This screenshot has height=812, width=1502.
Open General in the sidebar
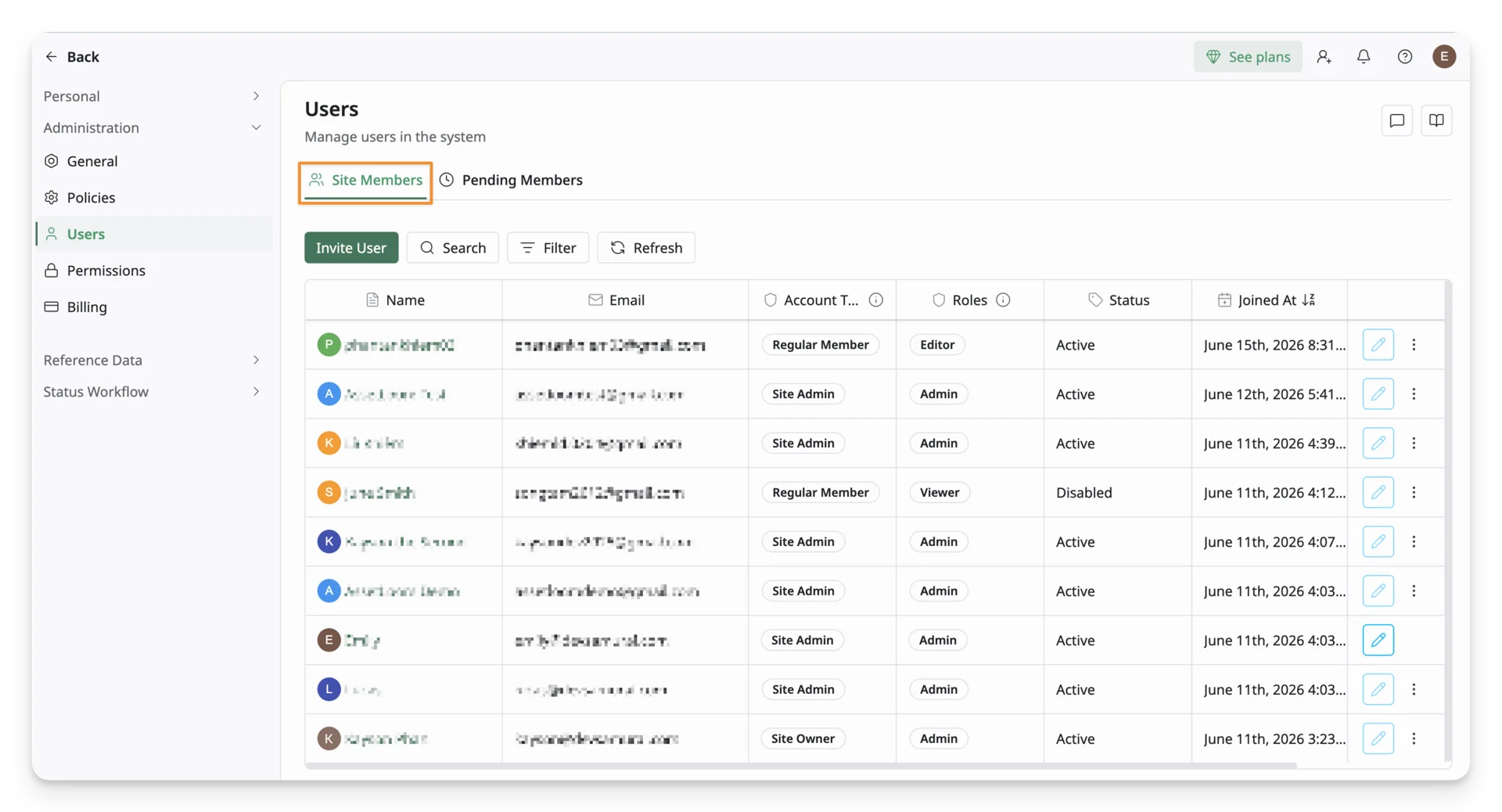(154, 161)
